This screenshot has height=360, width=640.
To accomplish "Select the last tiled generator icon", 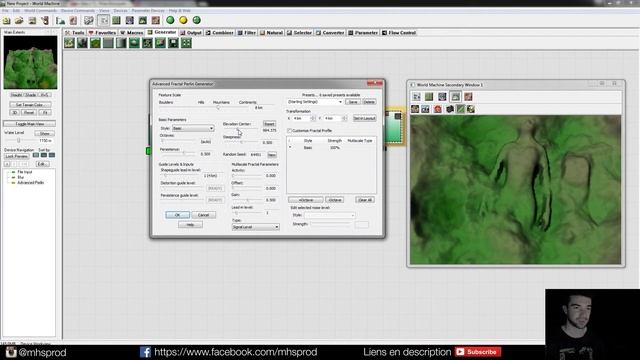I will pyautogui.click(x=187, y=43).
